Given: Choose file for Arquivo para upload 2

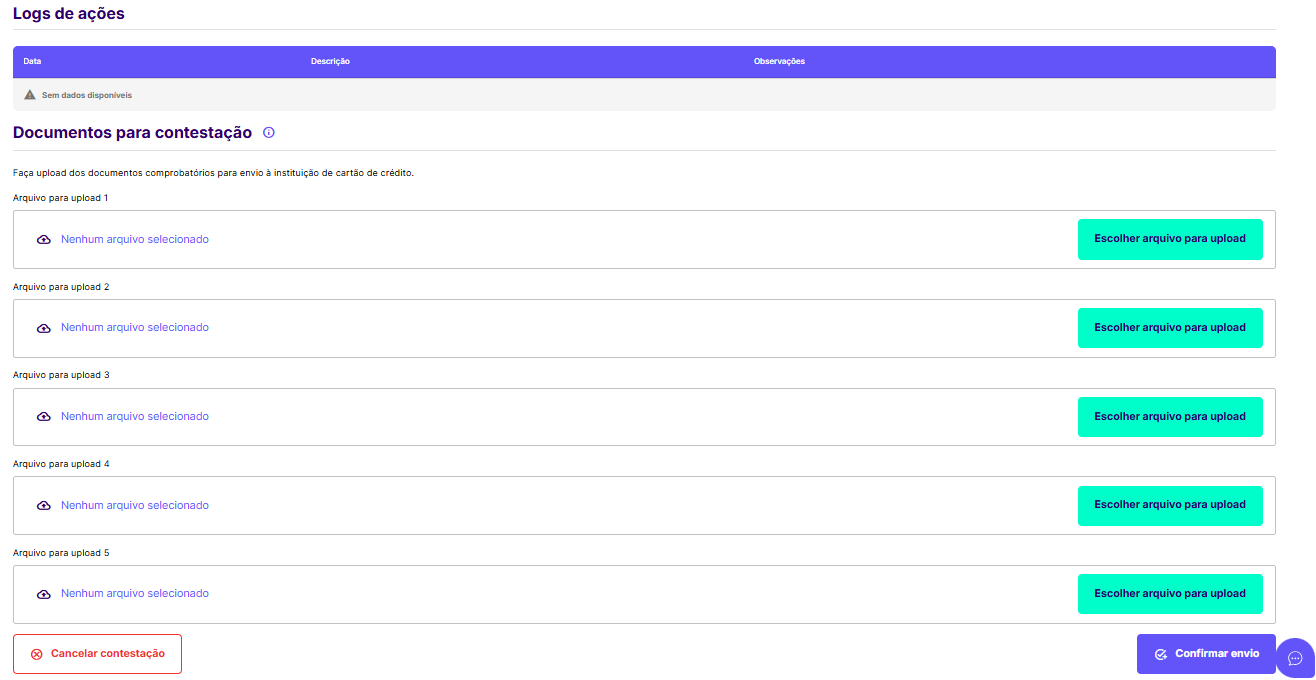Looking at the screenshot, I should [x=1169, y=328].
